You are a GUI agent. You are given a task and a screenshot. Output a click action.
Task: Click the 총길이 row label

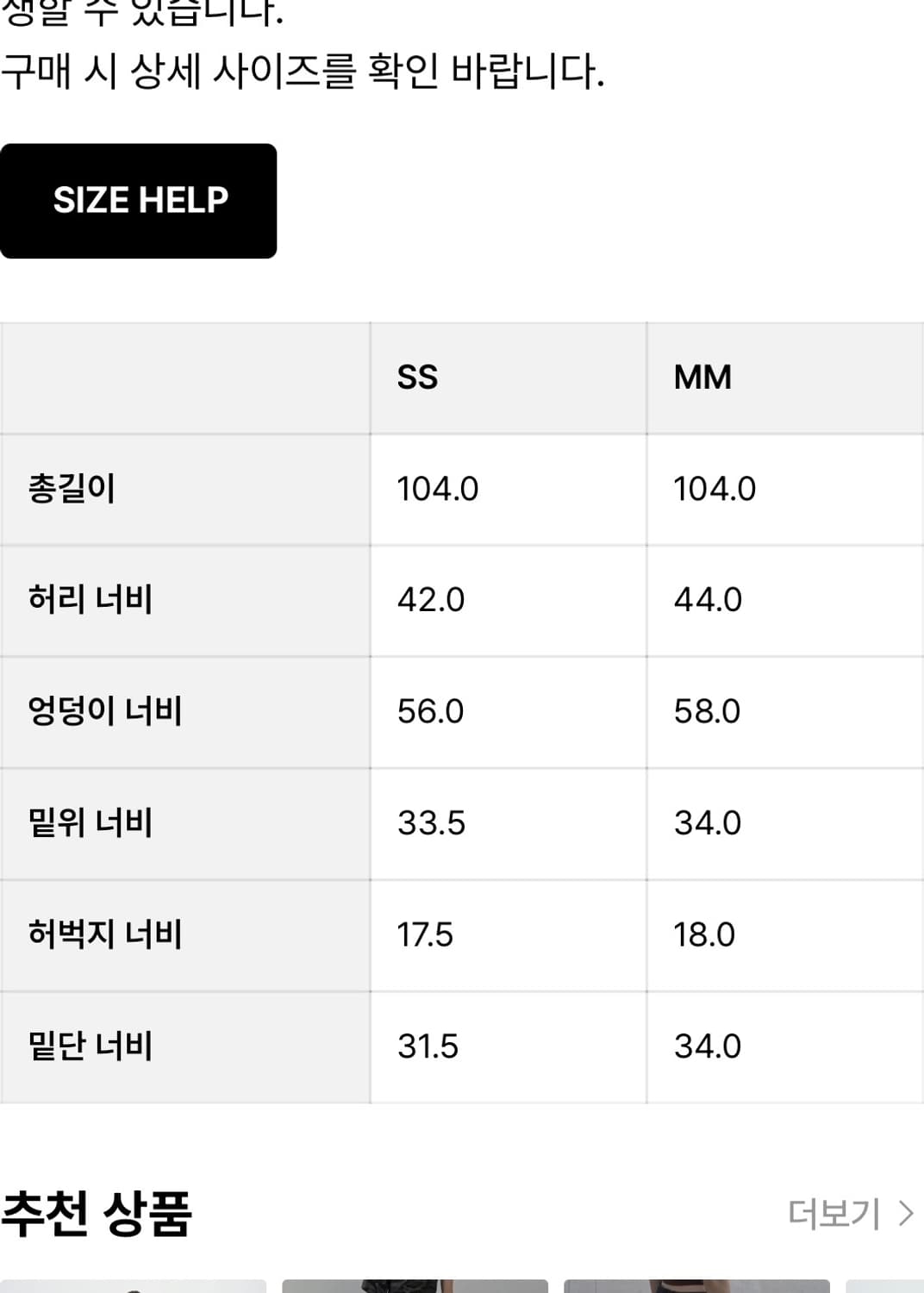[x=72, y=489]
